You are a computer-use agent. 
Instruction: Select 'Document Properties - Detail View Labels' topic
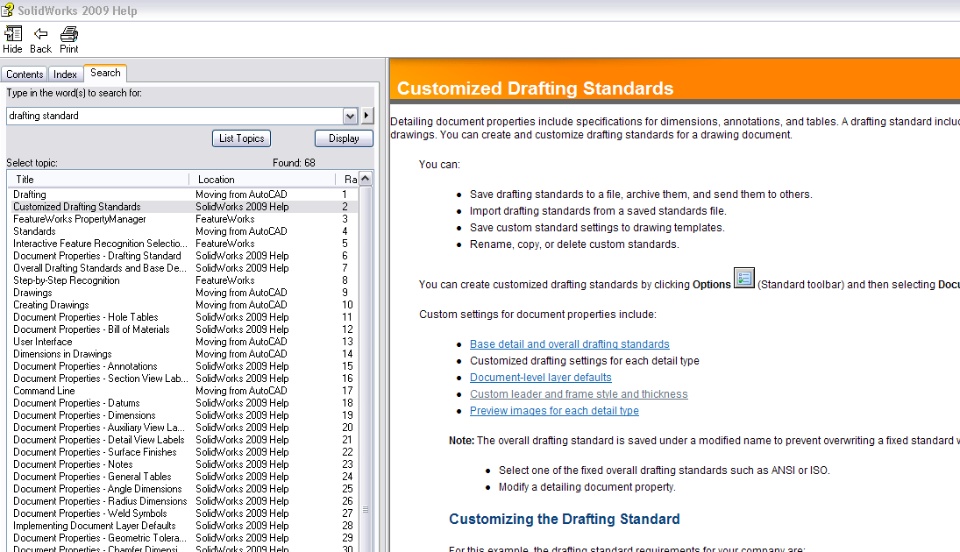click(x=184, y=439)
